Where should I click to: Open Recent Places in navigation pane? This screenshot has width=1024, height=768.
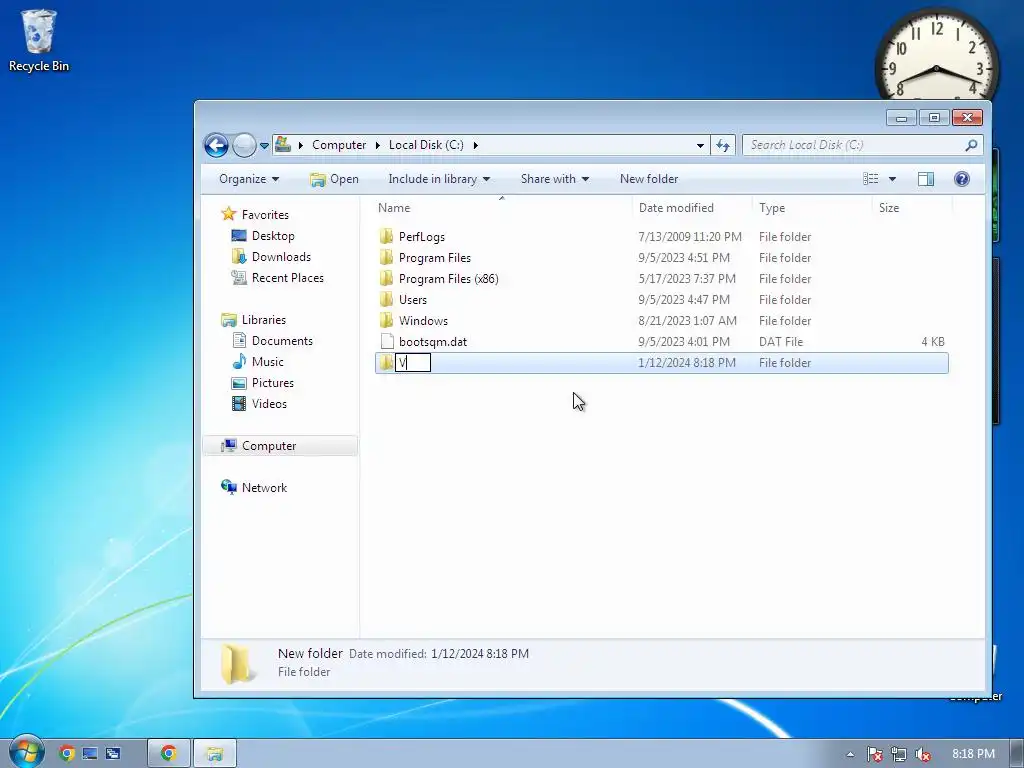(x=288, y=278)
